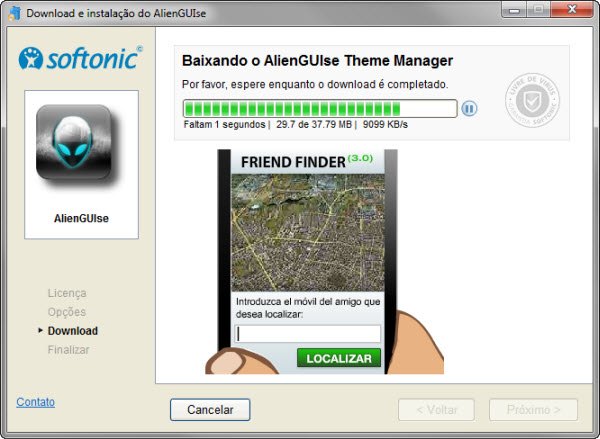Open the Contato link
This screenshot has height=439, width=600.
[x=36, y=402]
